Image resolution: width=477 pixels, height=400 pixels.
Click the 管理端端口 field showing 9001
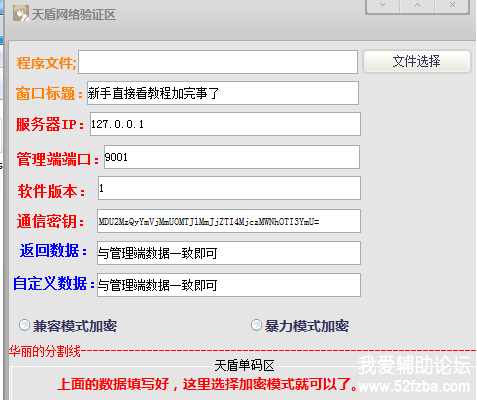pyautogui.click(x=232, y=157)
